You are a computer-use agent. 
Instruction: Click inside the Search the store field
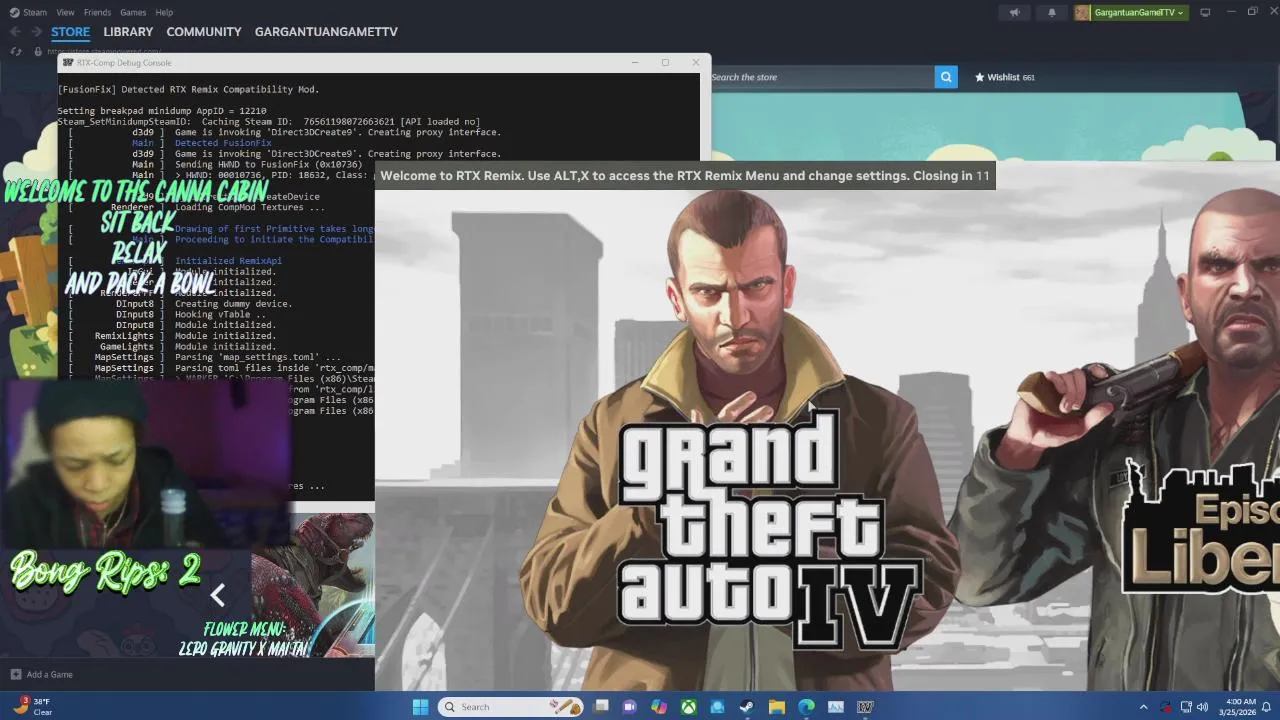coord(822,77)
